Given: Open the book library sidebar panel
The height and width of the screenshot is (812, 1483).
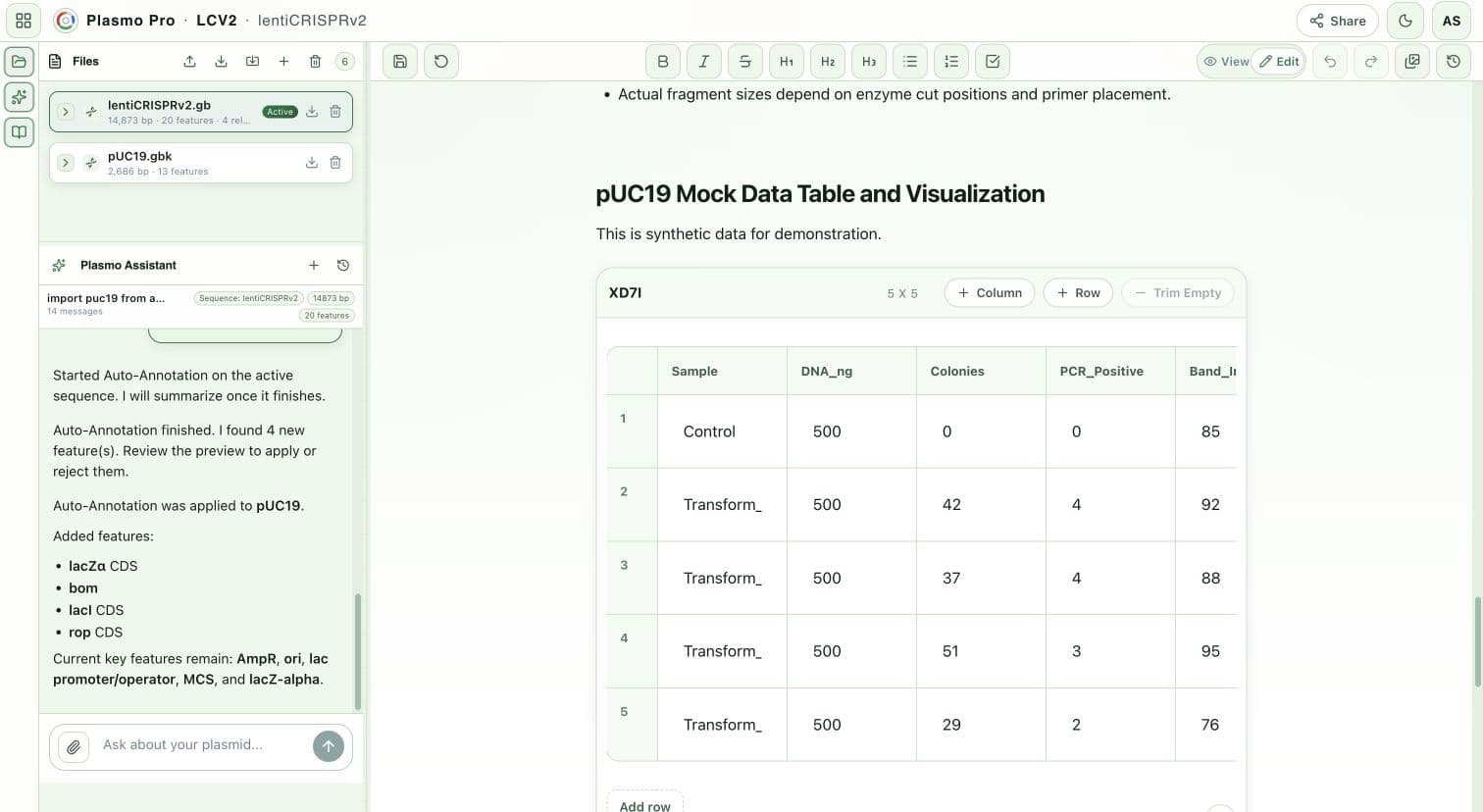Looking at the screenshot, I should 19,131.
